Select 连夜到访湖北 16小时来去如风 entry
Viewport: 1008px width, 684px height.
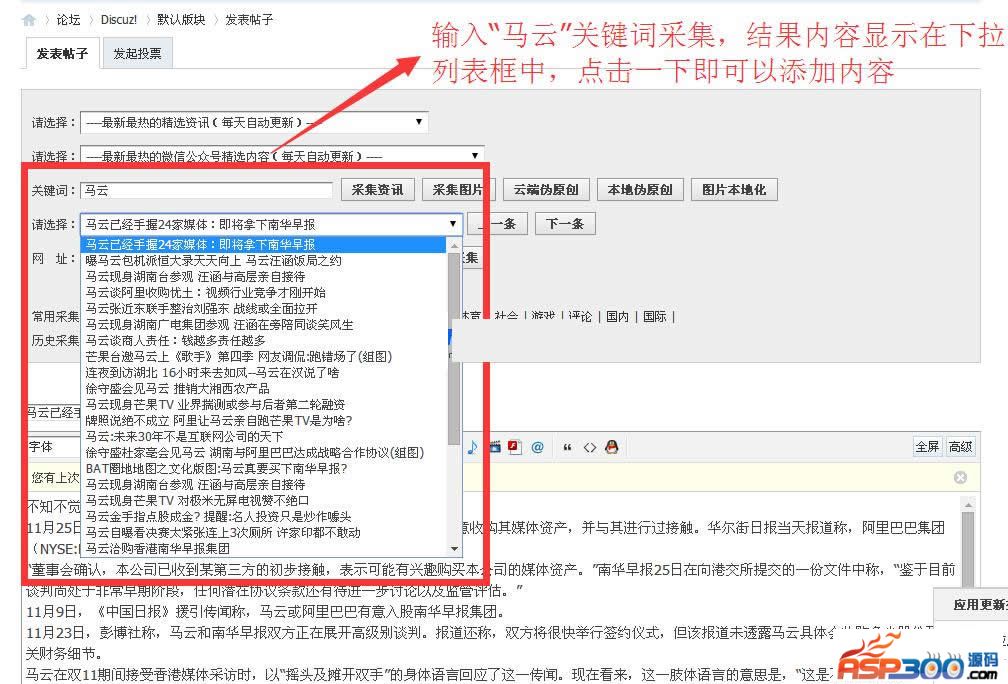click(x=264, y=372)
